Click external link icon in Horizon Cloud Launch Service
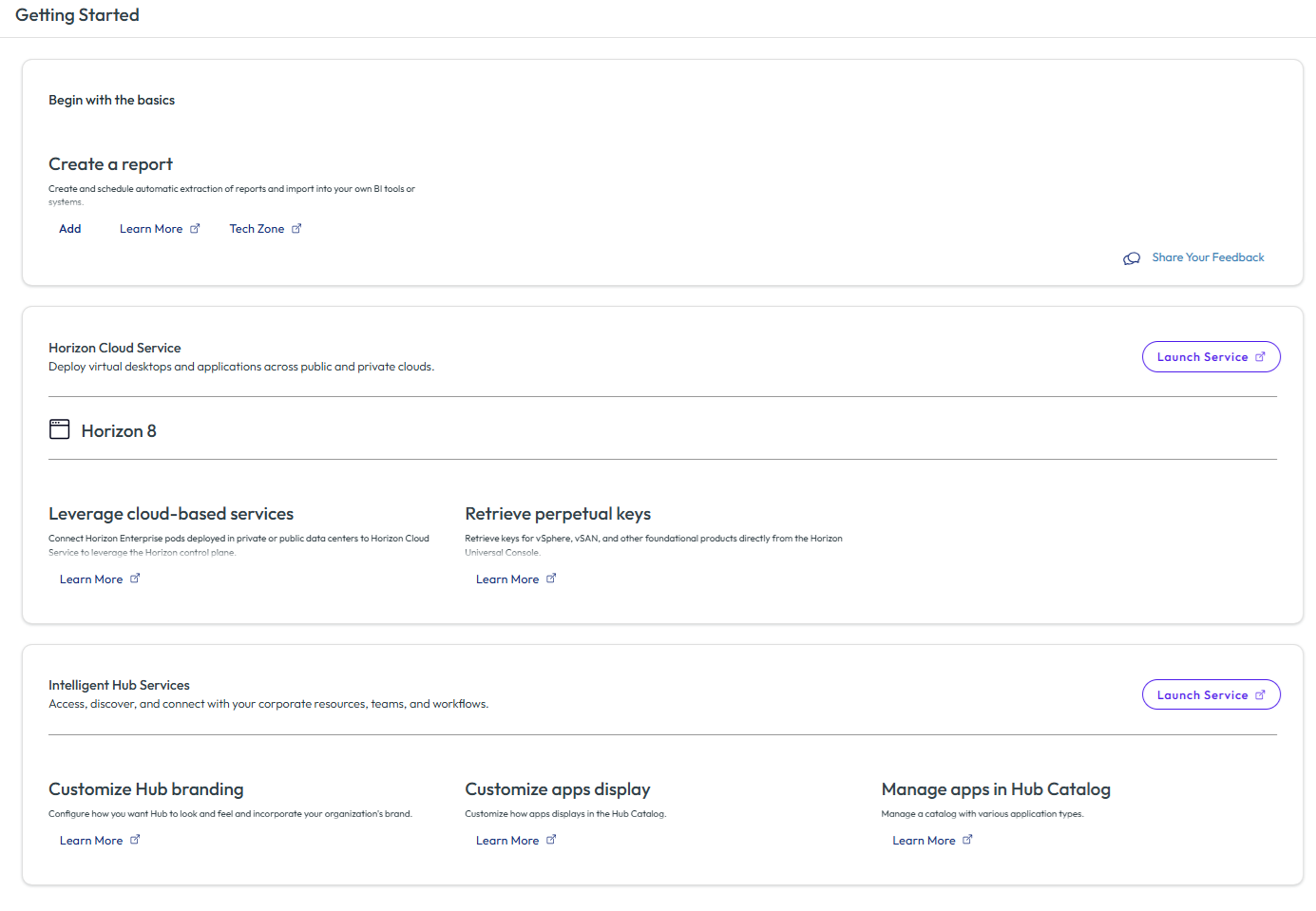Image resolution: width=1316 pixels, height=911 pixels. pyautogui.click(x=1261, y=357)
